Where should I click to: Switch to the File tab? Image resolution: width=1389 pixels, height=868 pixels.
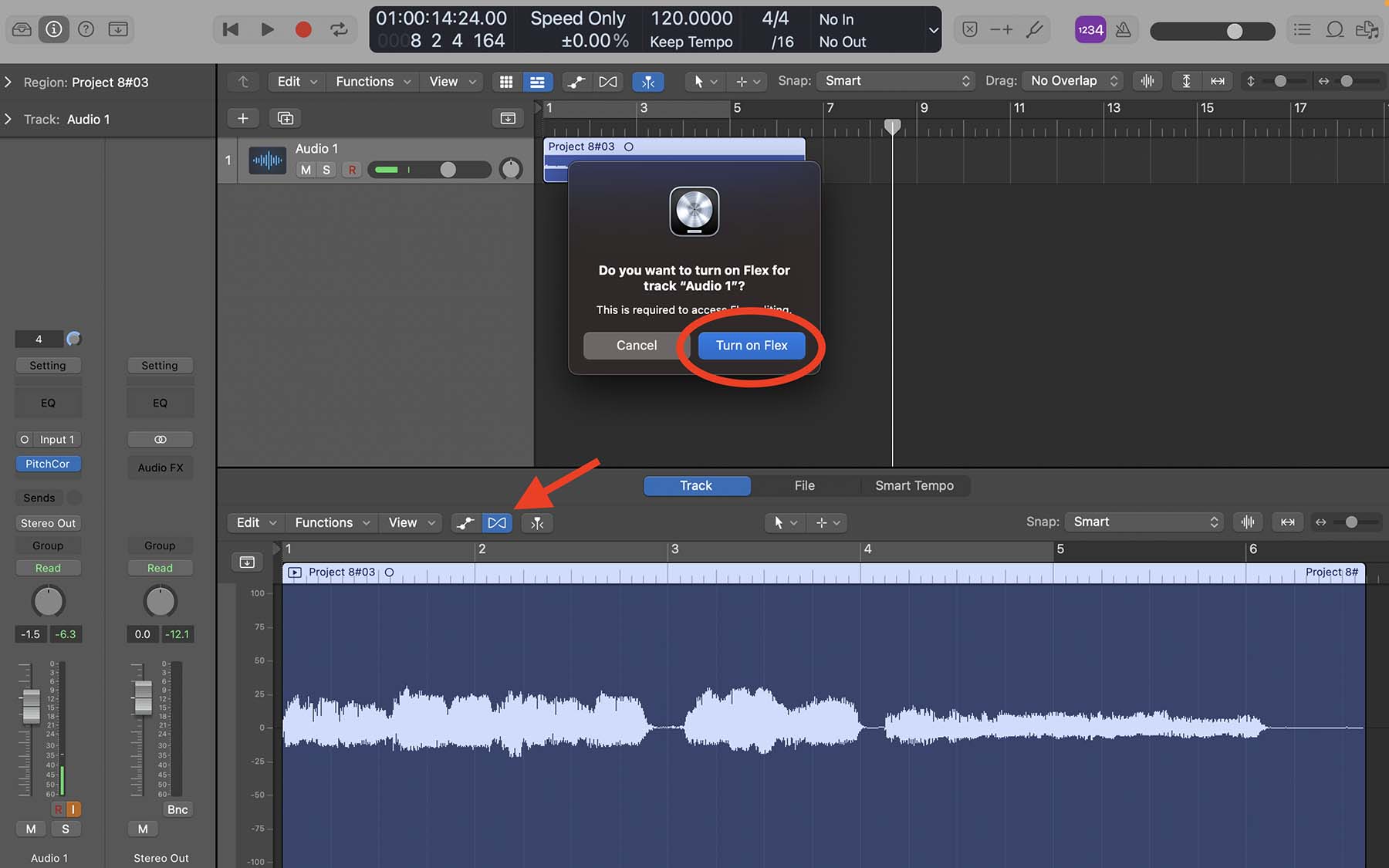[x=804, y=485]
